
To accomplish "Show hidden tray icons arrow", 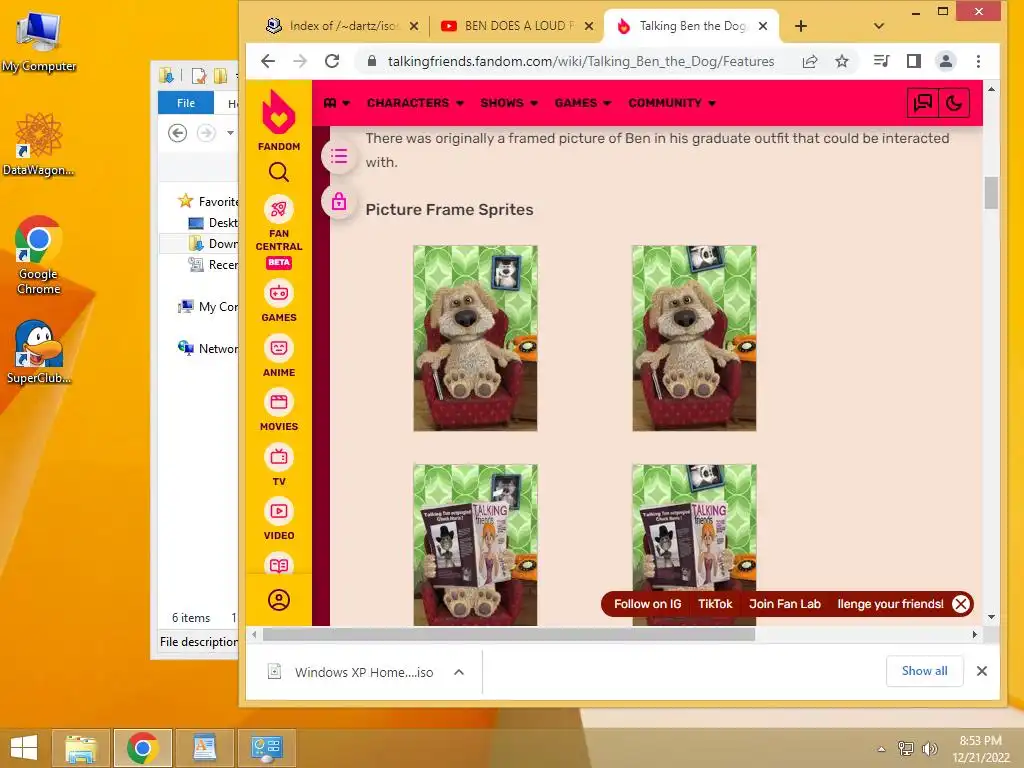I will (x=881, y=749).
